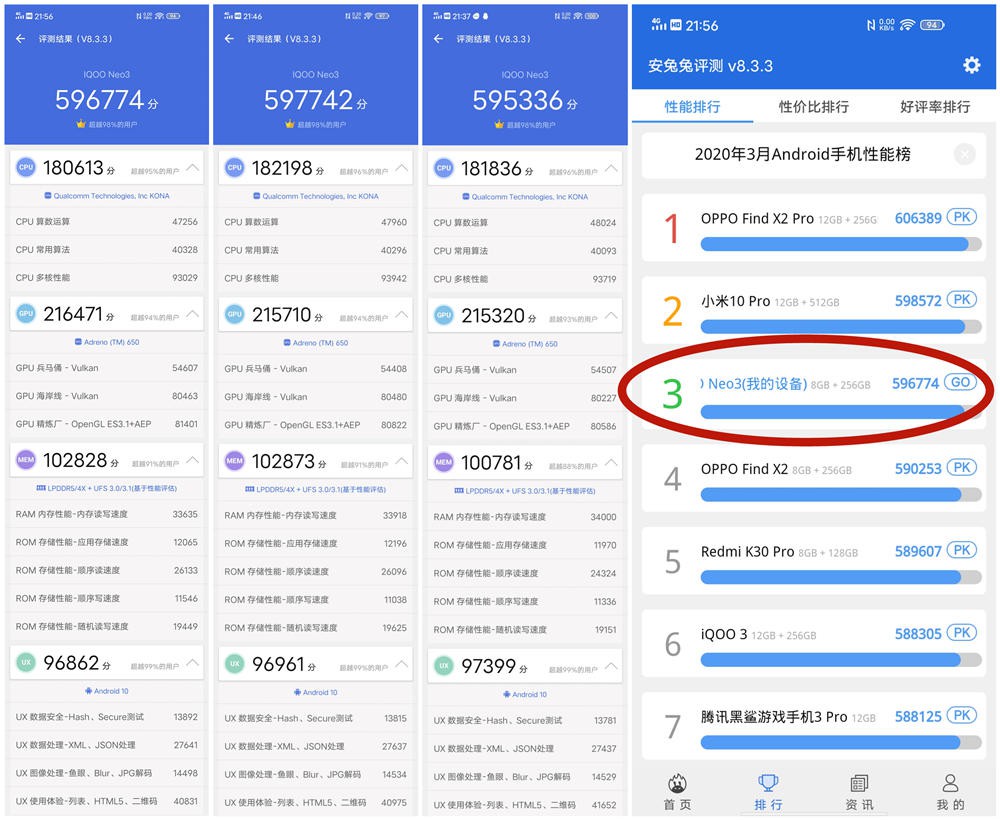Select the score 588125 in the ranking list
The image size is (1000, 820).
pyautogui.click(x=918, y=717)
